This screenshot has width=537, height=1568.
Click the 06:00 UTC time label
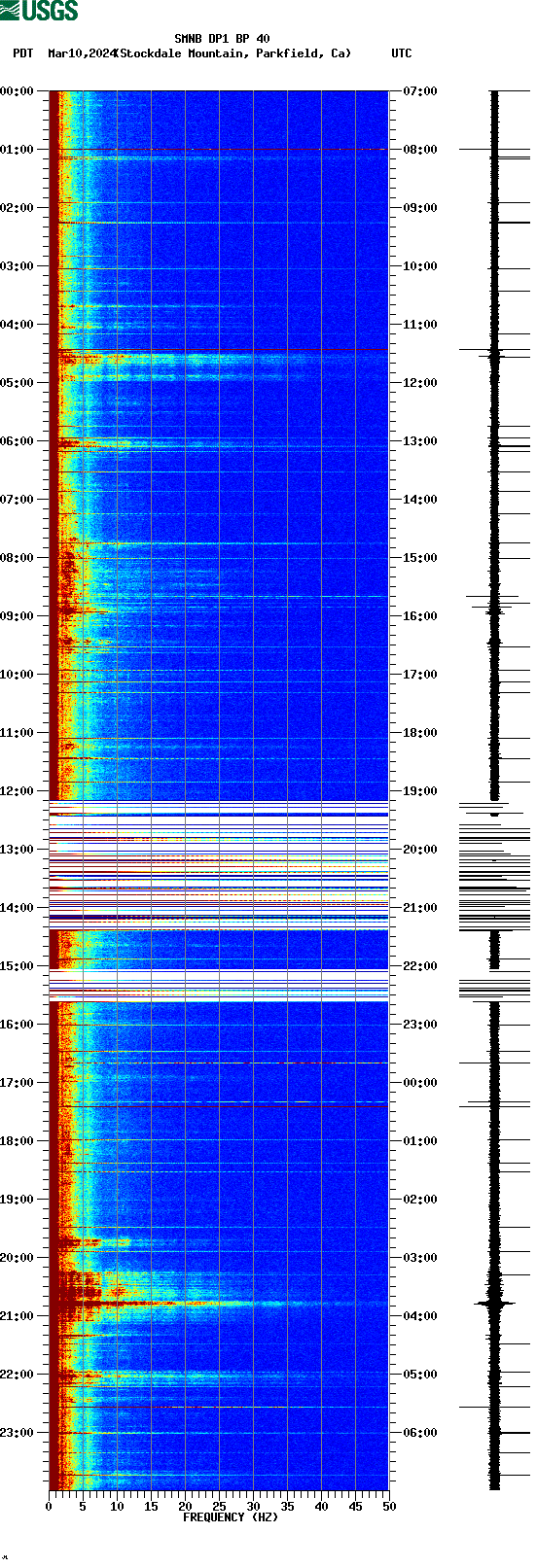tap(419, 1433)
